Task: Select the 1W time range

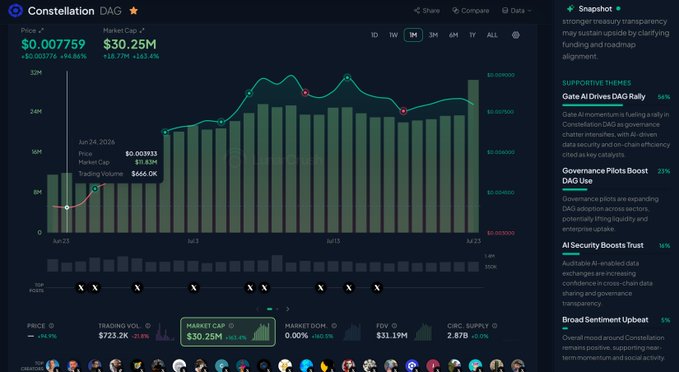Action: coord(393,35)
